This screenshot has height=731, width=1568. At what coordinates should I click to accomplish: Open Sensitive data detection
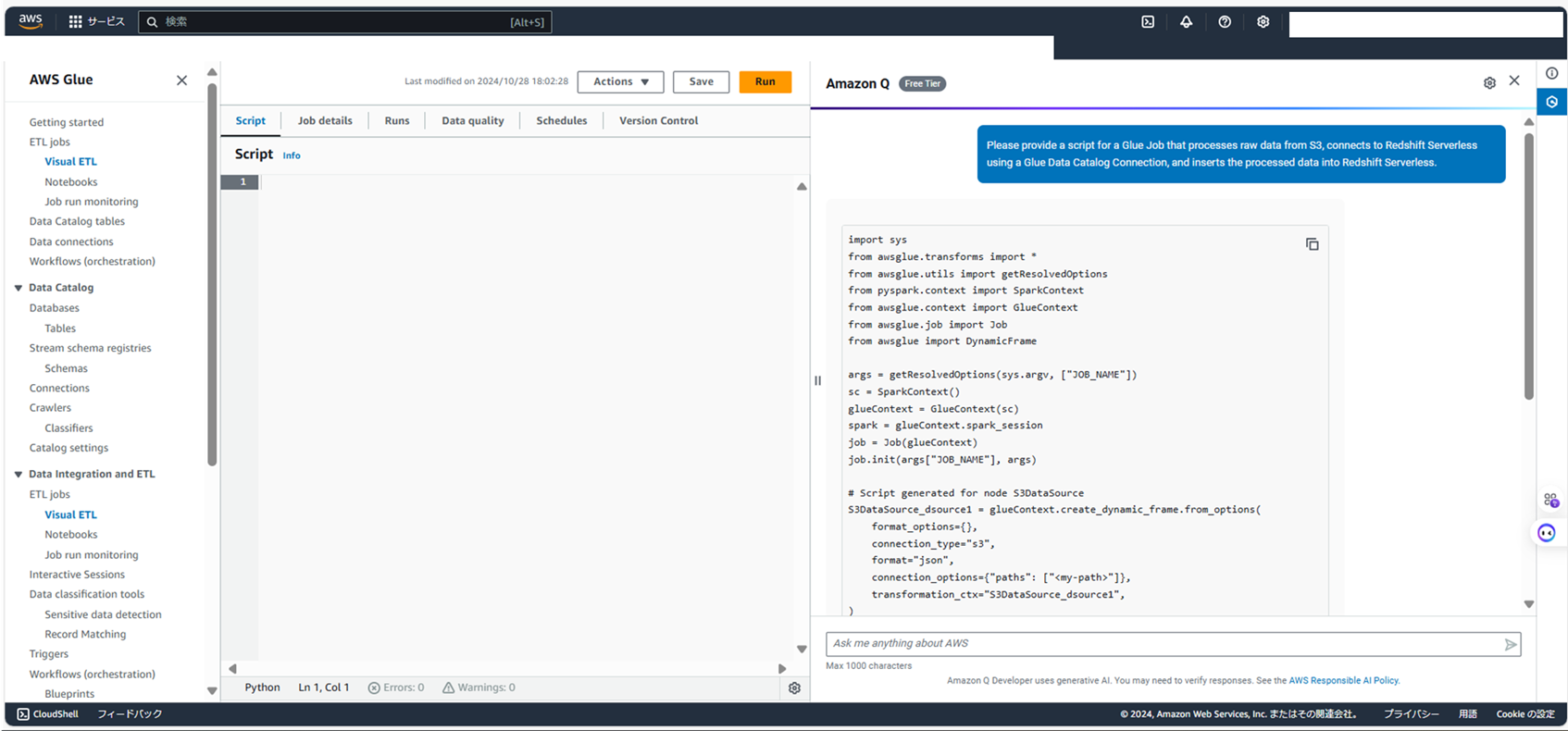[103, 614]
